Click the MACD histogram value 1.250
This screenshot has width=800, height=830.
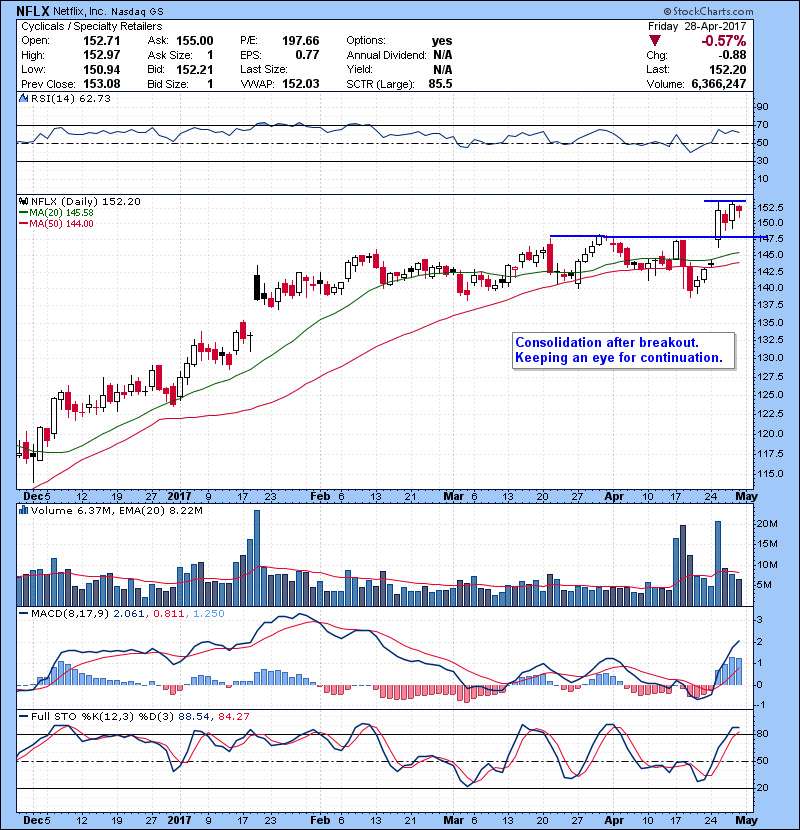[x=209, y=614]
